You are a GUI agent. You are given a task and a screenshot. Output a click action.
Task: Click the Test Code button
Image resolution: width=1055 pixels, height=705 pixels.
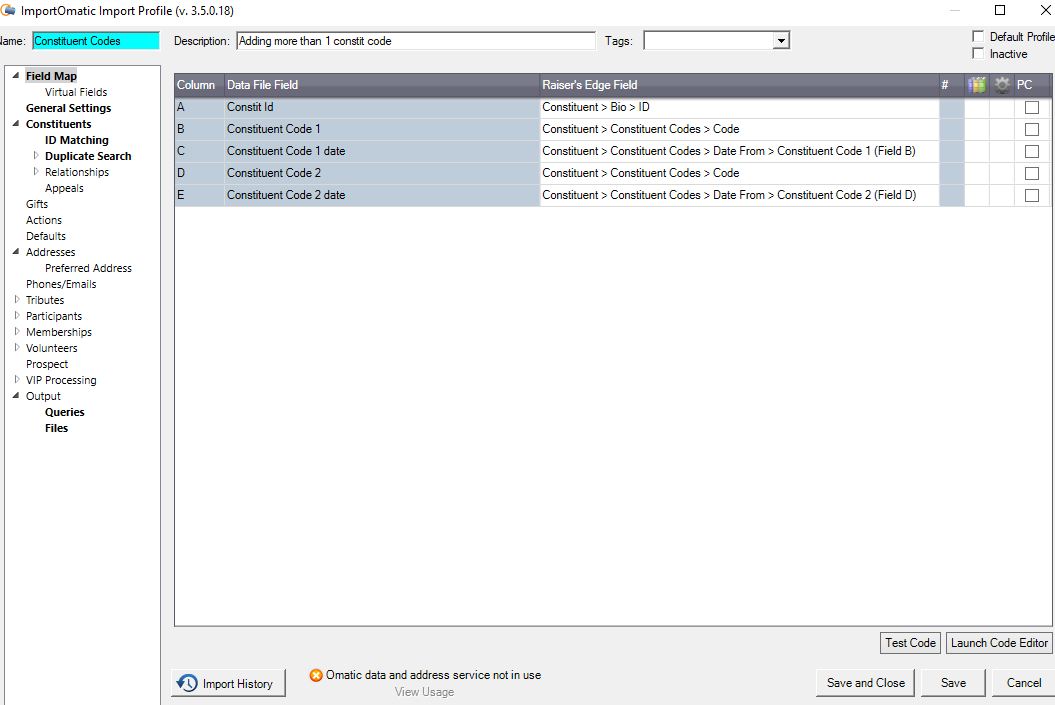[909, 643]
